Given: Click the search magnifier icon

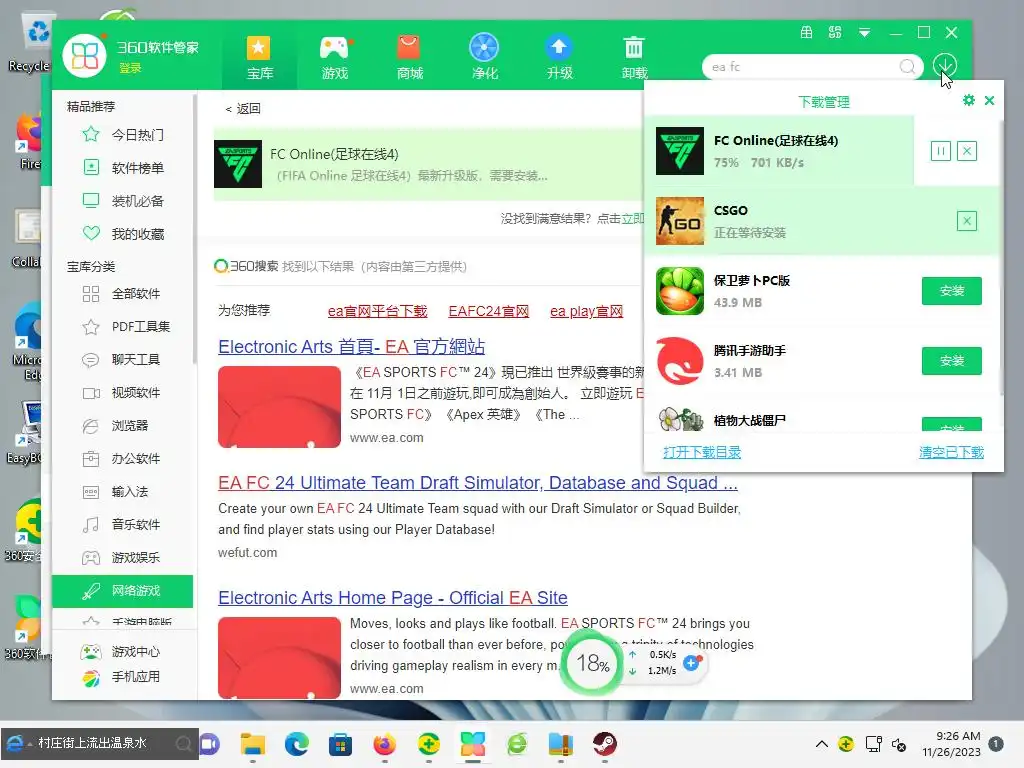Looking at the screenshot, I should coord(907,67).
